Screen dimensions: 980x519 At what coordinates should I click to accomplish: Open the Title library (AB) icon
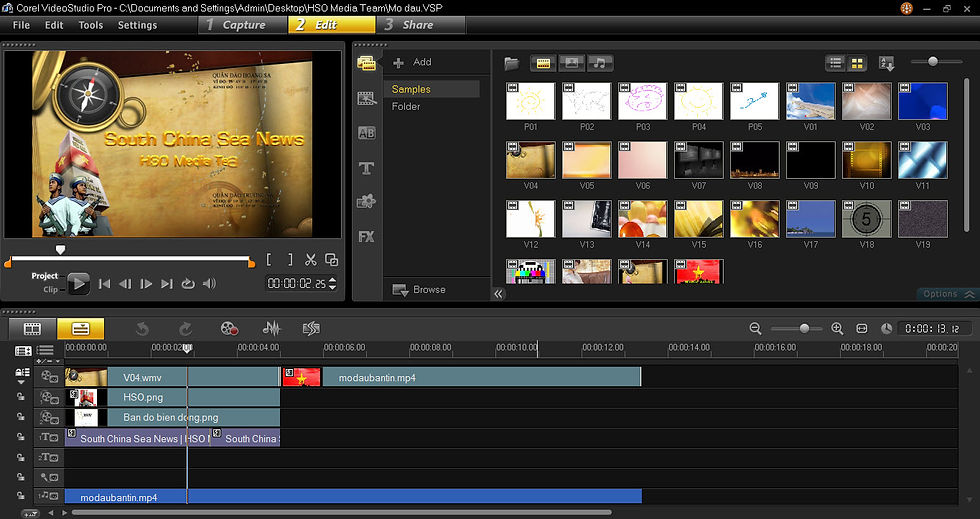click(366, 133)
